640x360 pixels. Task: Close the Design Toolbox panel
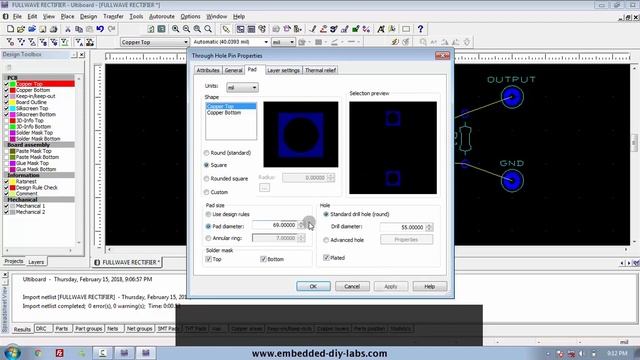click(82, 55)
